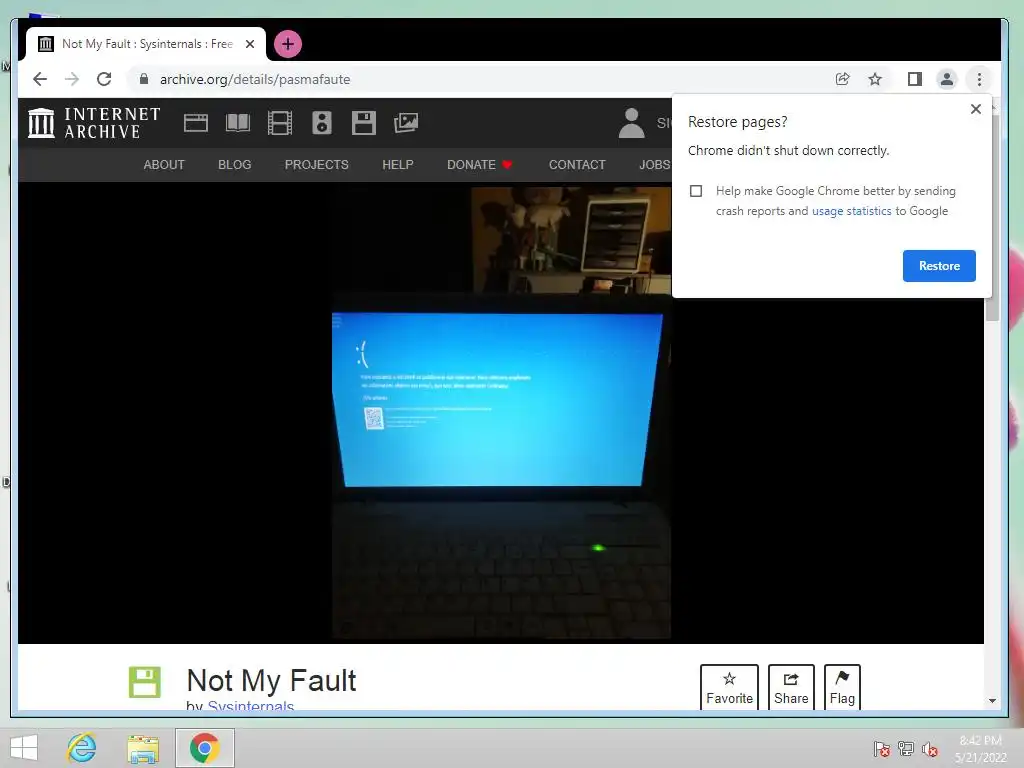Click the Flag button
Viewport: 1024px width, 768px height.
842,686
